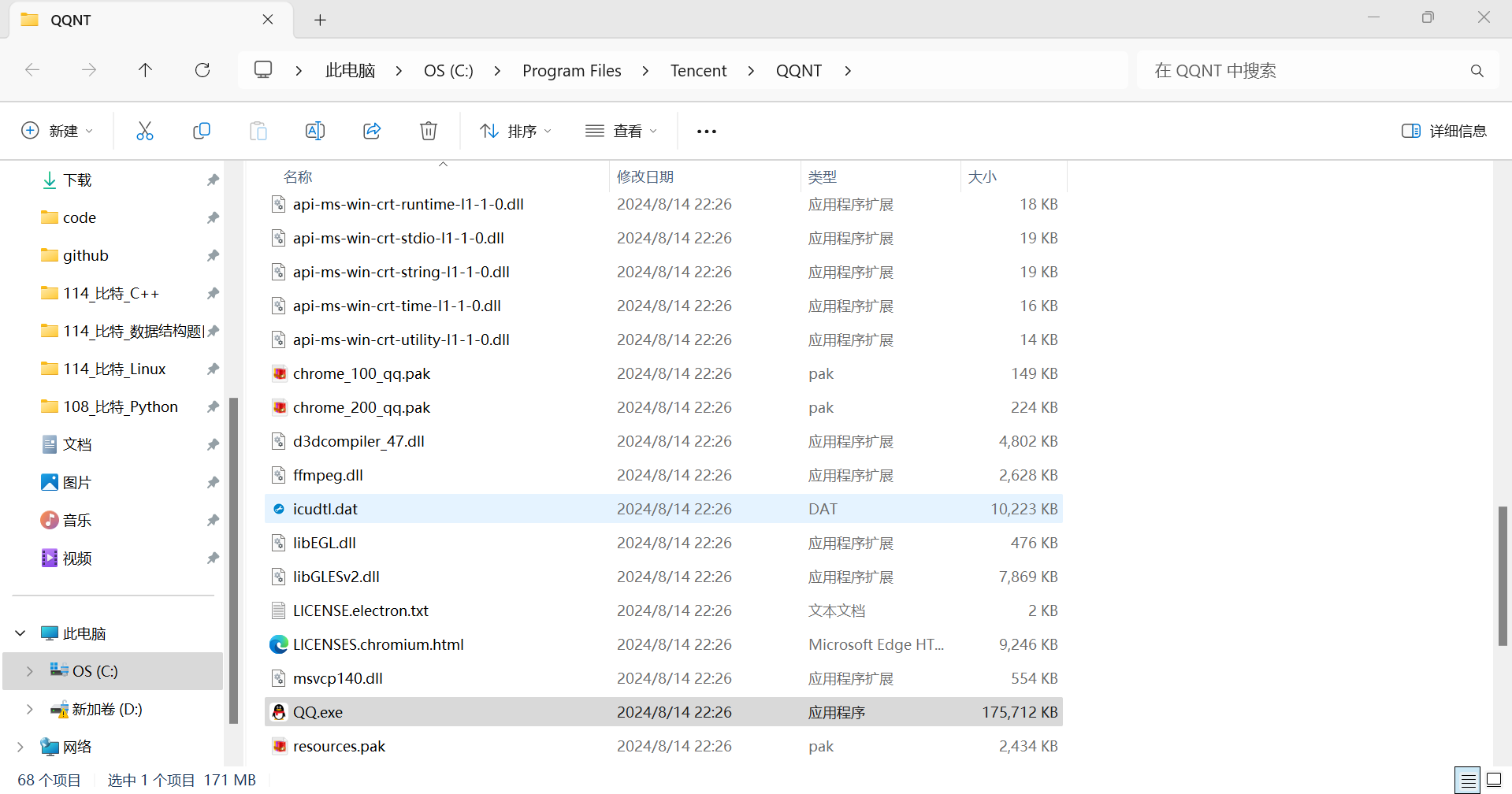Refresh the QQNT folder view
The image size is (1512, 794).
202,70
